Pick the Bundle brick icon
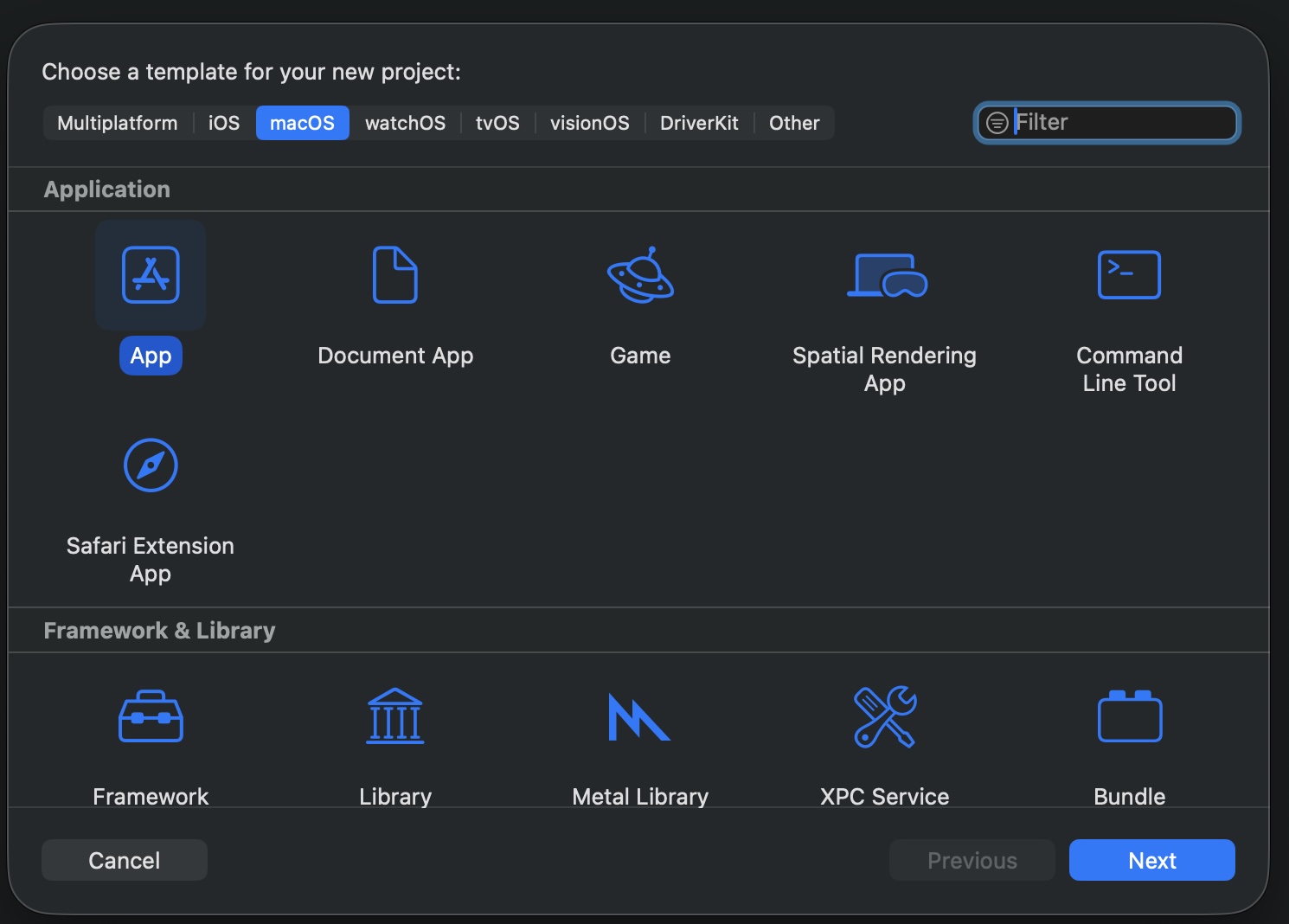The width and height of the screenshot is (1289, 924). pos(1130,716)
